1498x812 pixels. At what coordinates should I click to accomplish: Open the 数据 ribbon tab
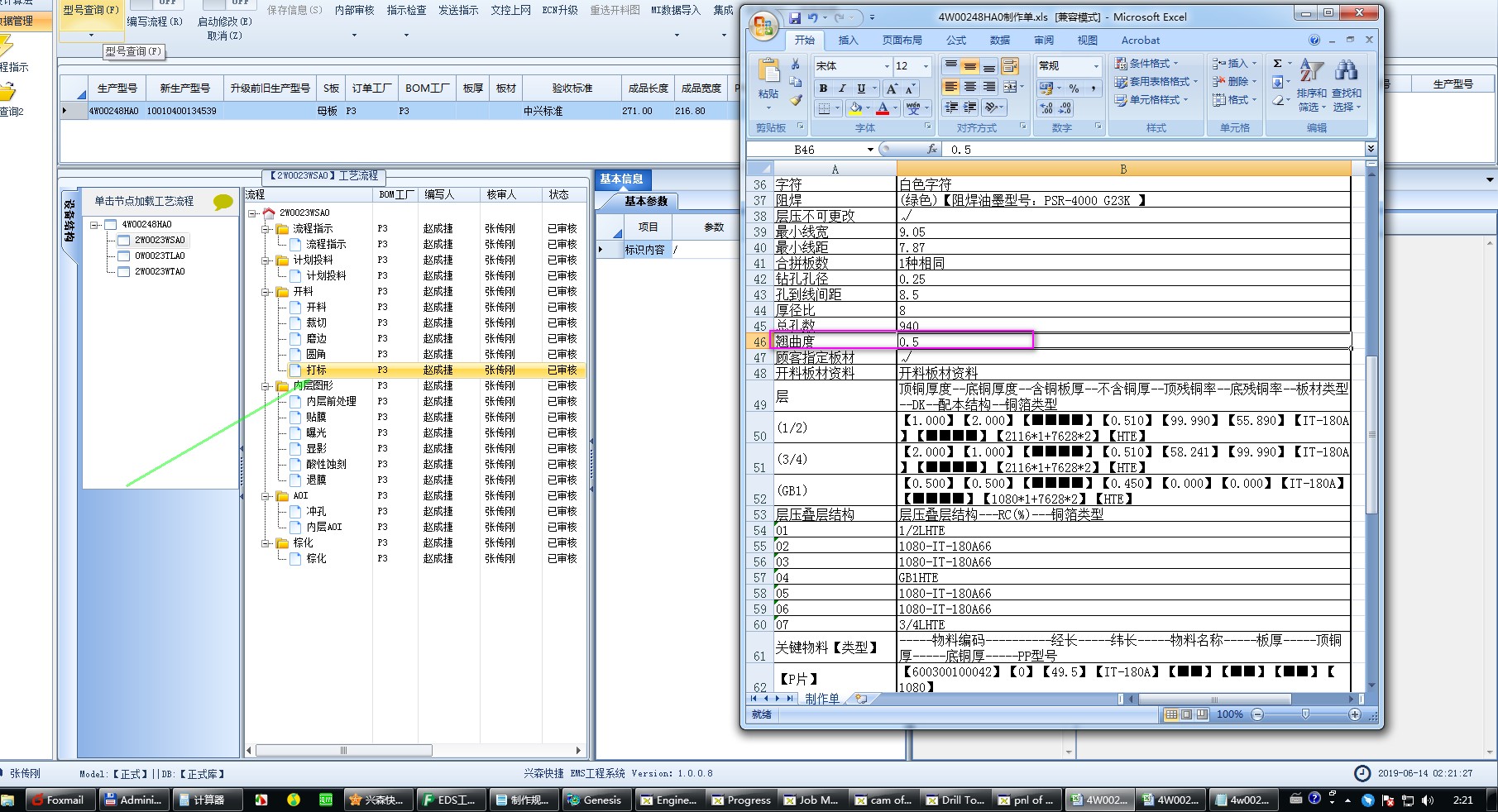[1000, 40]
